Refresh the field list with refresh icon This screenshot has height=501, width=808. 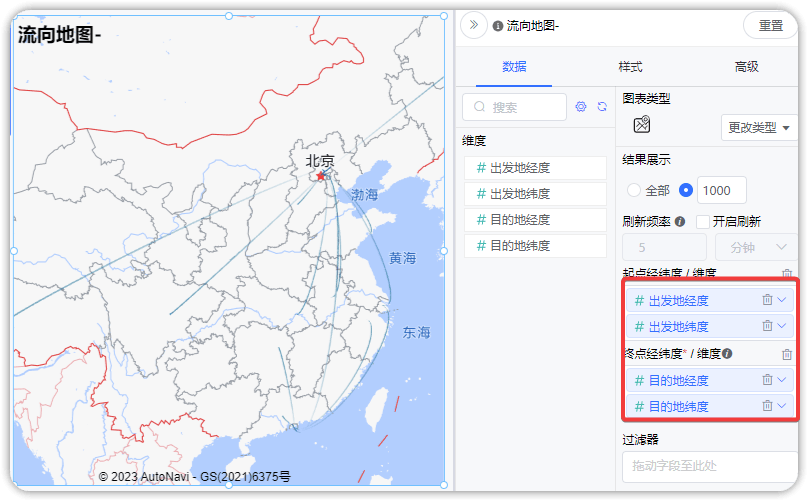point(602,107)
